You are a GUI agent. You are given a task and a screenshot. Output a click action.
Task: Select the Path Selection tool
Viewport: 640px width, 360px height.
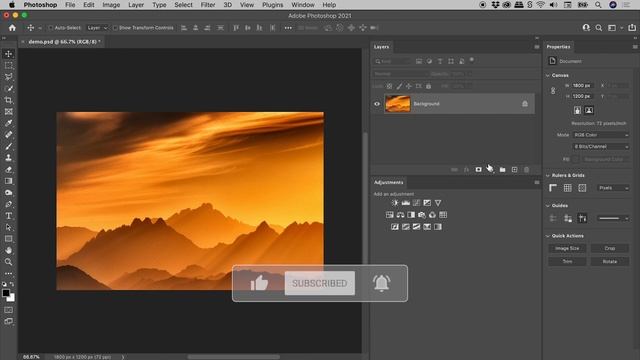[8, 227]
